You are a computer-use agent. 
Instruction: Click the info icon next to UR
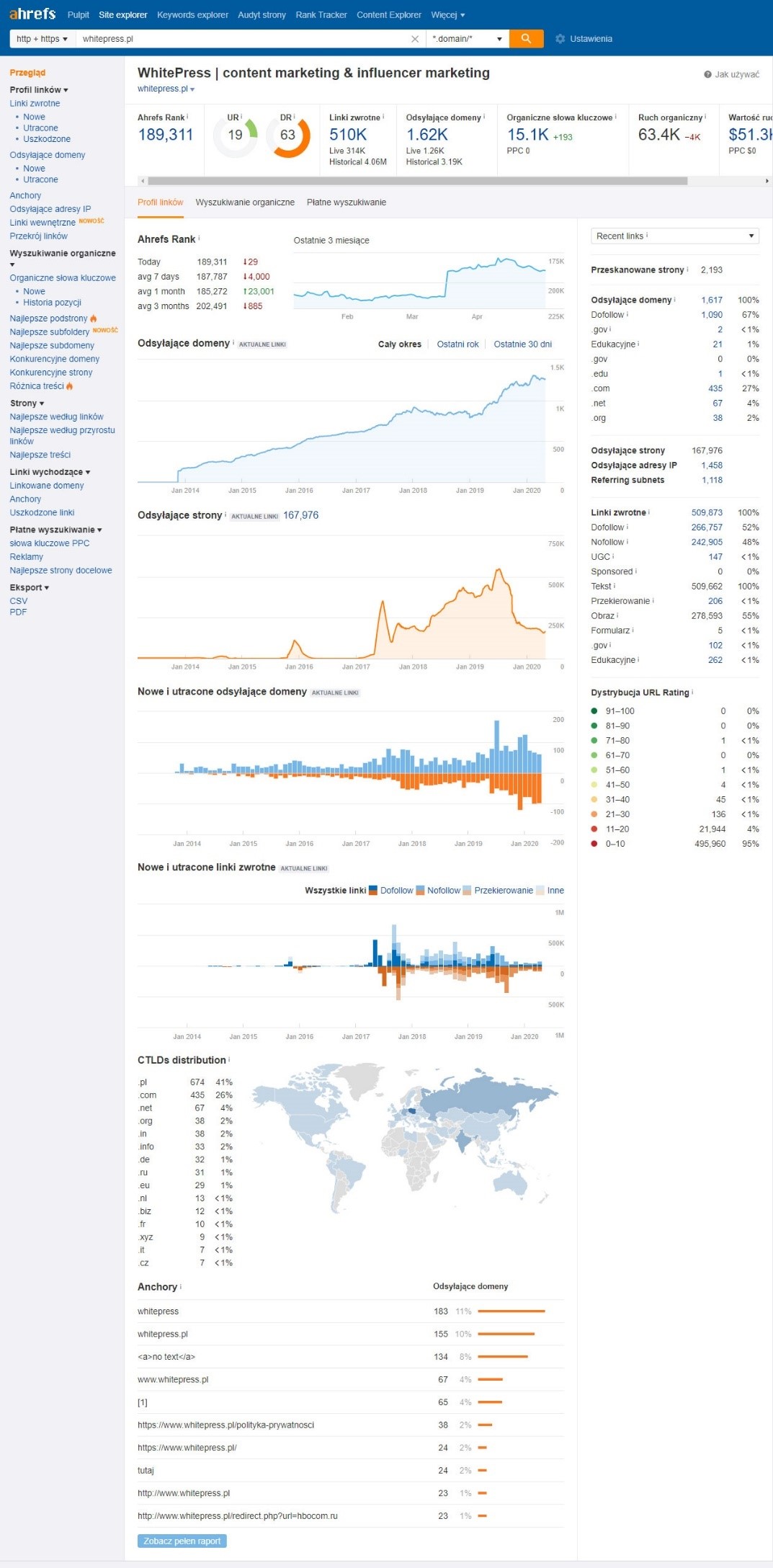click(241, 116)
